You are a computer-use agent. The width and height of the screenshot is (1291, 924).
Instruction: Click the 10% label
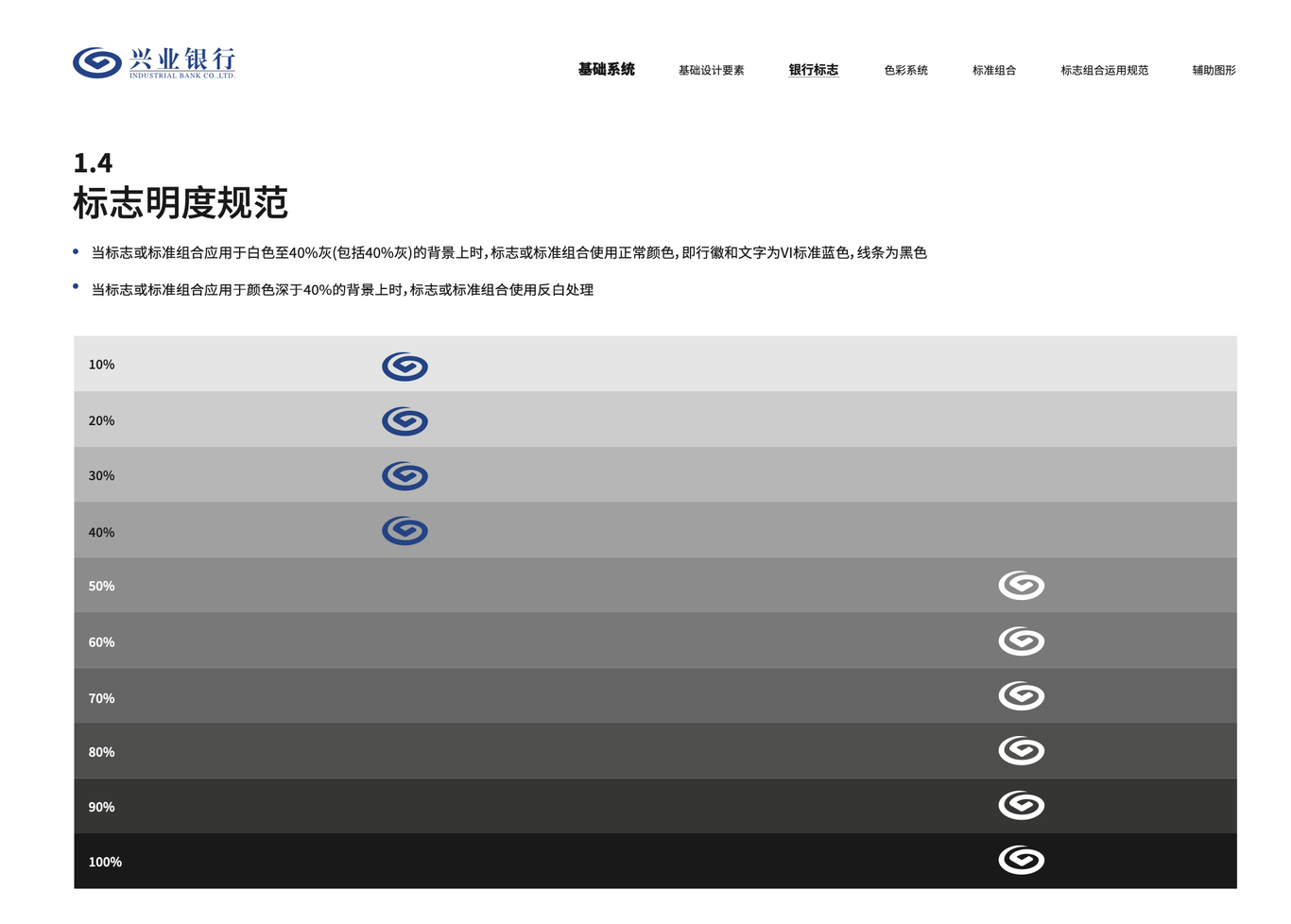101,365
